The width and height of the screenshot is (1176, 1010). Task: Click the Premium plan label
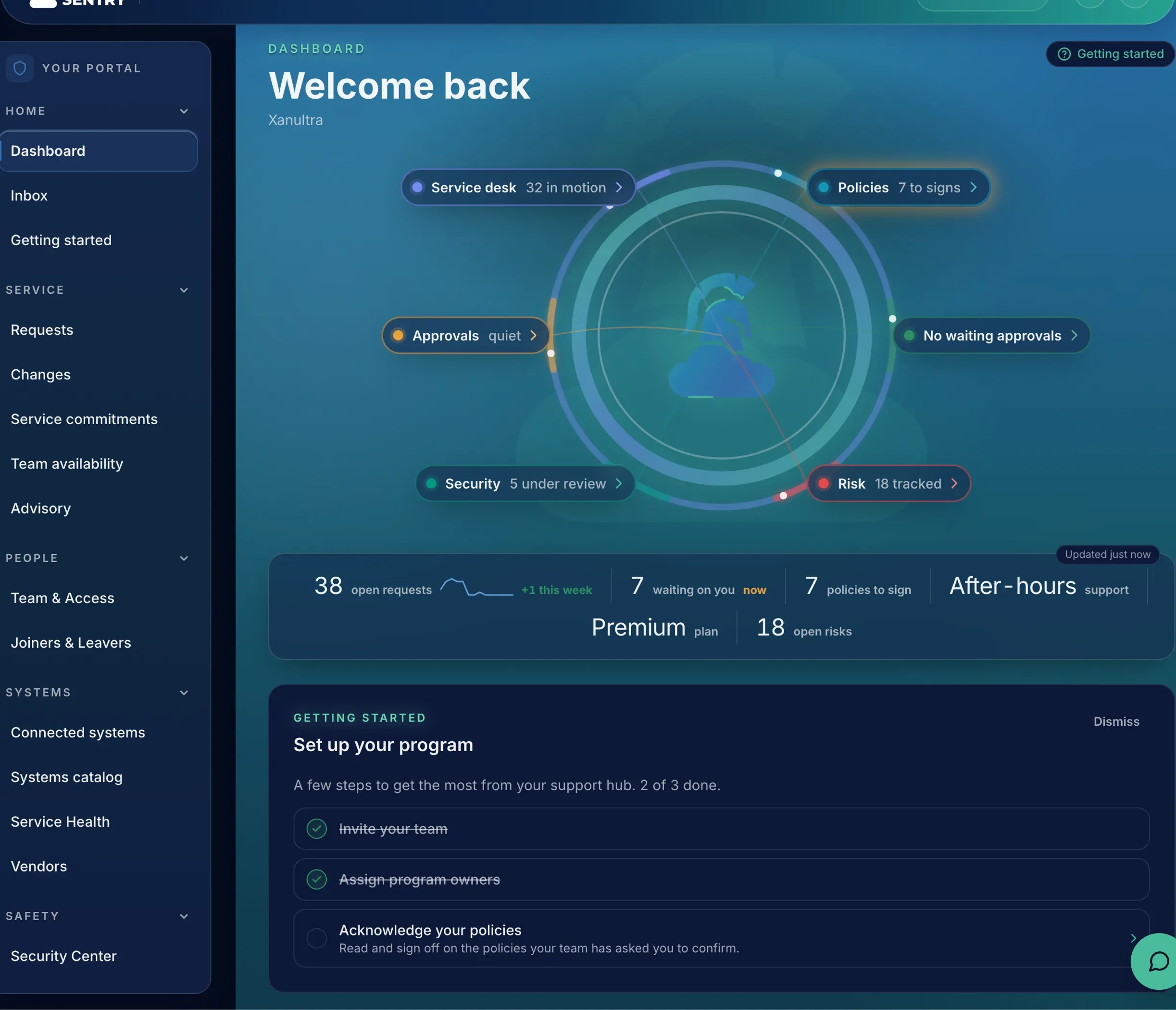tap(654, 628)
